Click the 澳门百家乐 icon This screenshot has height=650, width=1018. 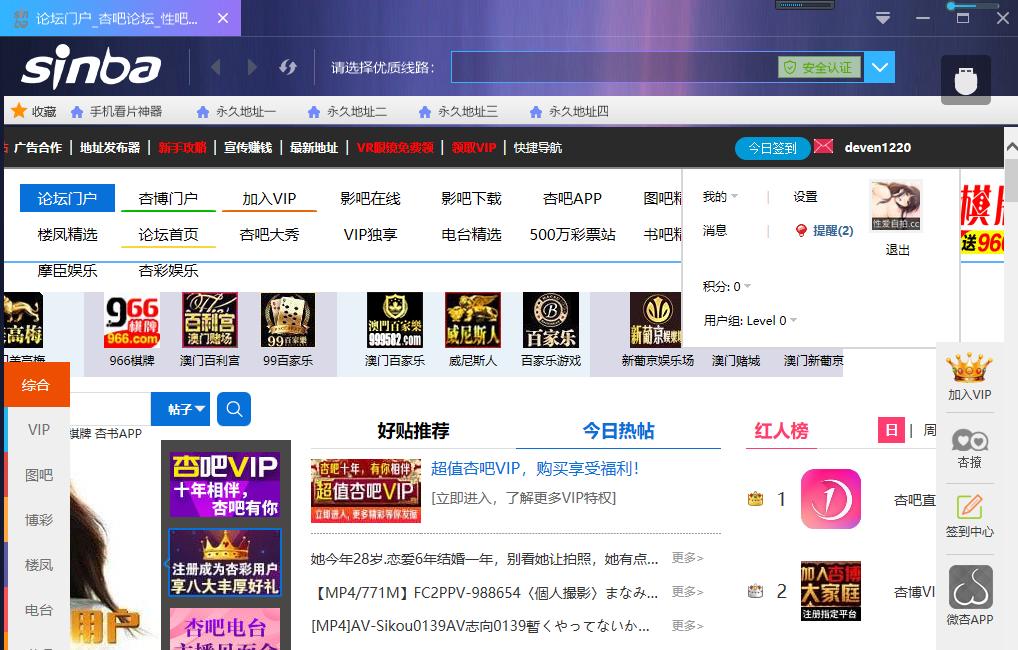click(x=395, y=319)
